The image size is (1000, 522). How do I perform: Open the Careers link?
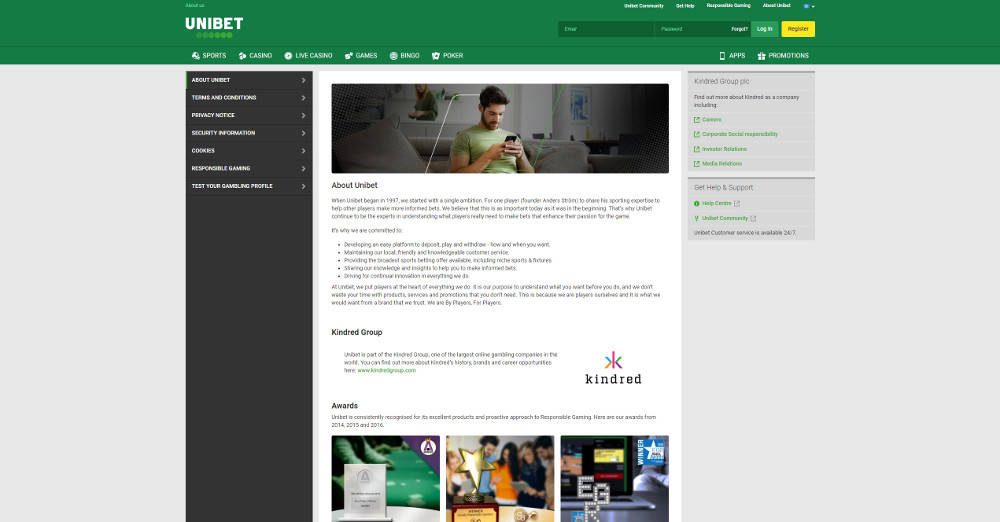(712, 120)
